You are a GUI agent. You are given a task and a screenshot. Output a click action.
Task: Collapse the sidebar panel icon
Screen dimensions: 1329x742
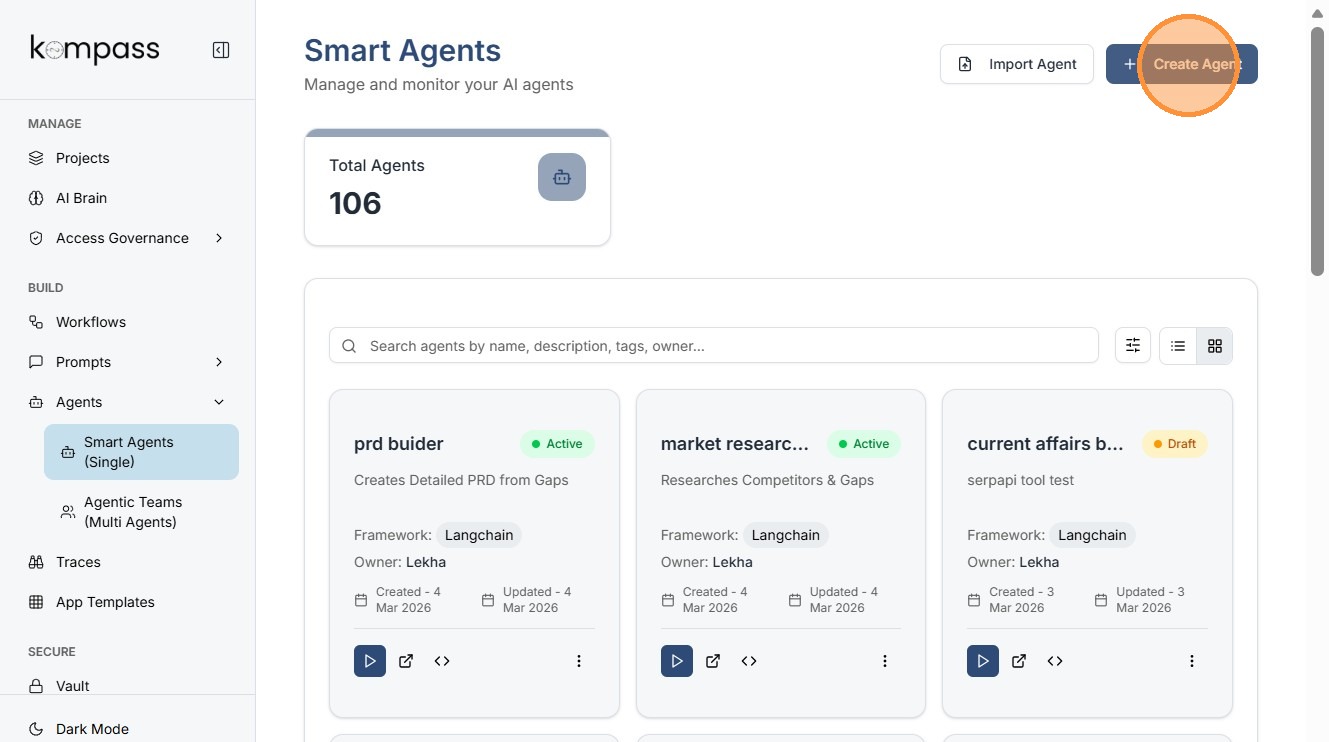221,50
